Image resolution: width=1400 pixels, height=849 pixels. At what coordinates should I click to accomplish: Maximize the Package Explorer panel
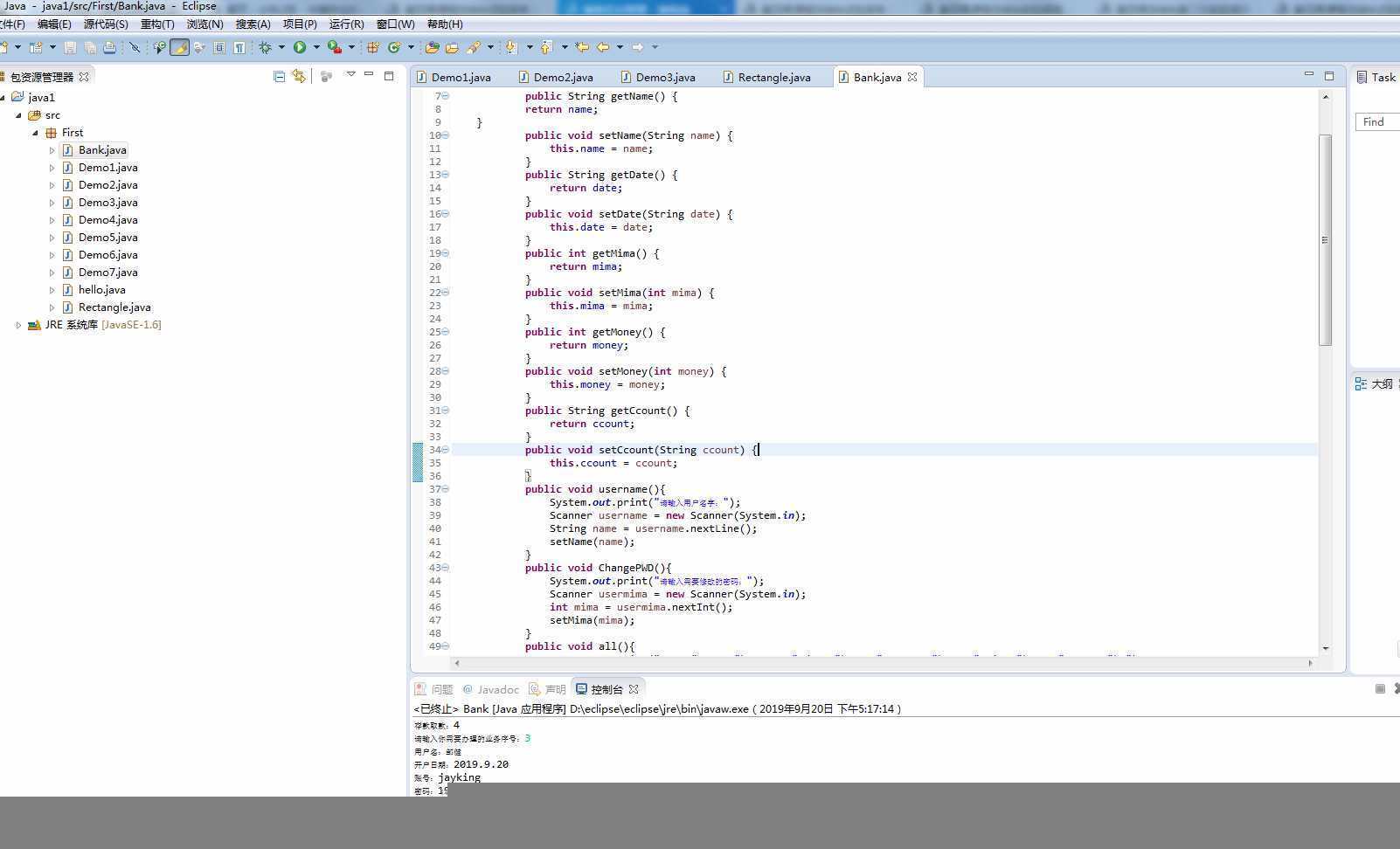pyautogui.click(x=389, y=75)
